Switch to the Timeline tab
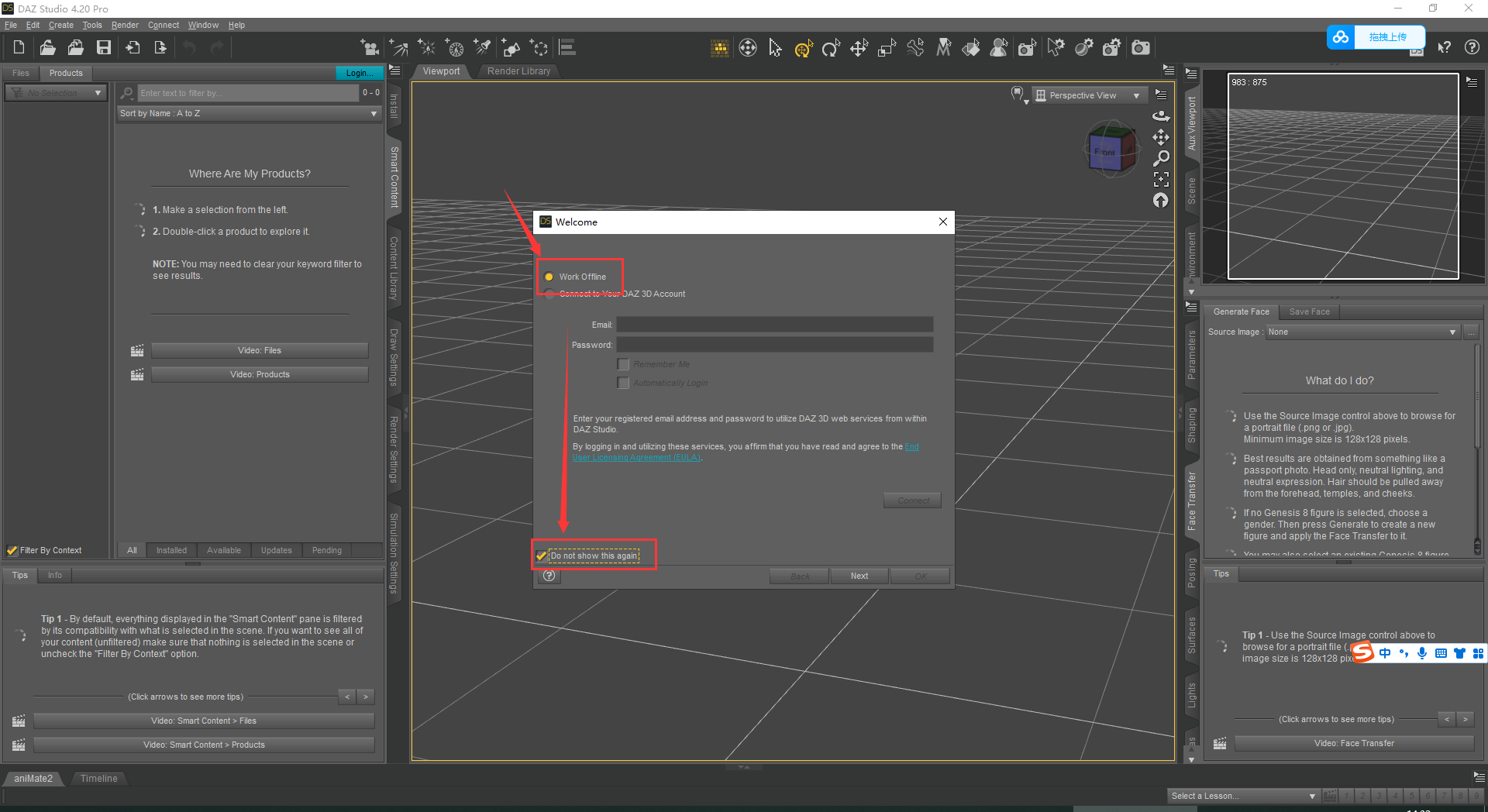The image size is (1488, 812). [98, 779]
